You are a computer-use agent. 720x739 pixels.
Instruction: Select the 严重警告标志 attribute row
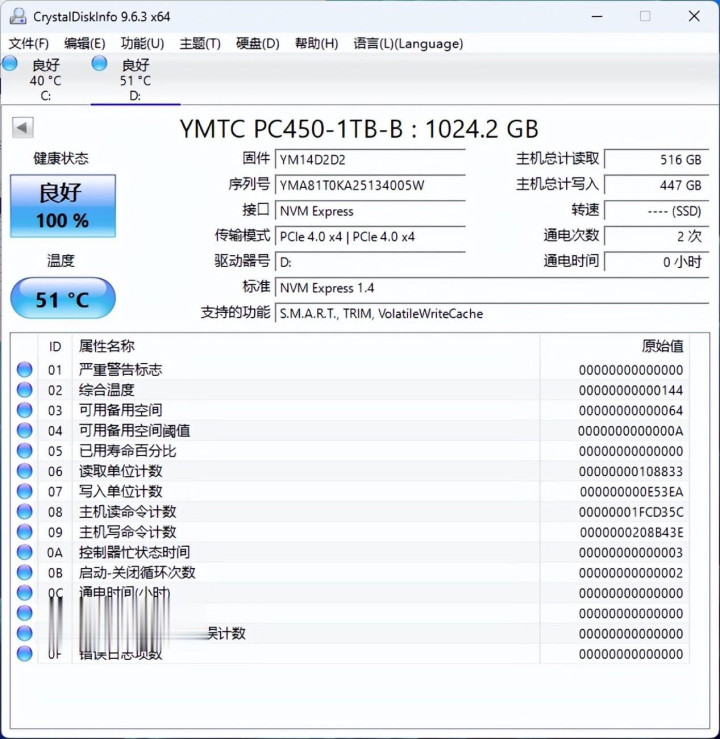(350, 370)
